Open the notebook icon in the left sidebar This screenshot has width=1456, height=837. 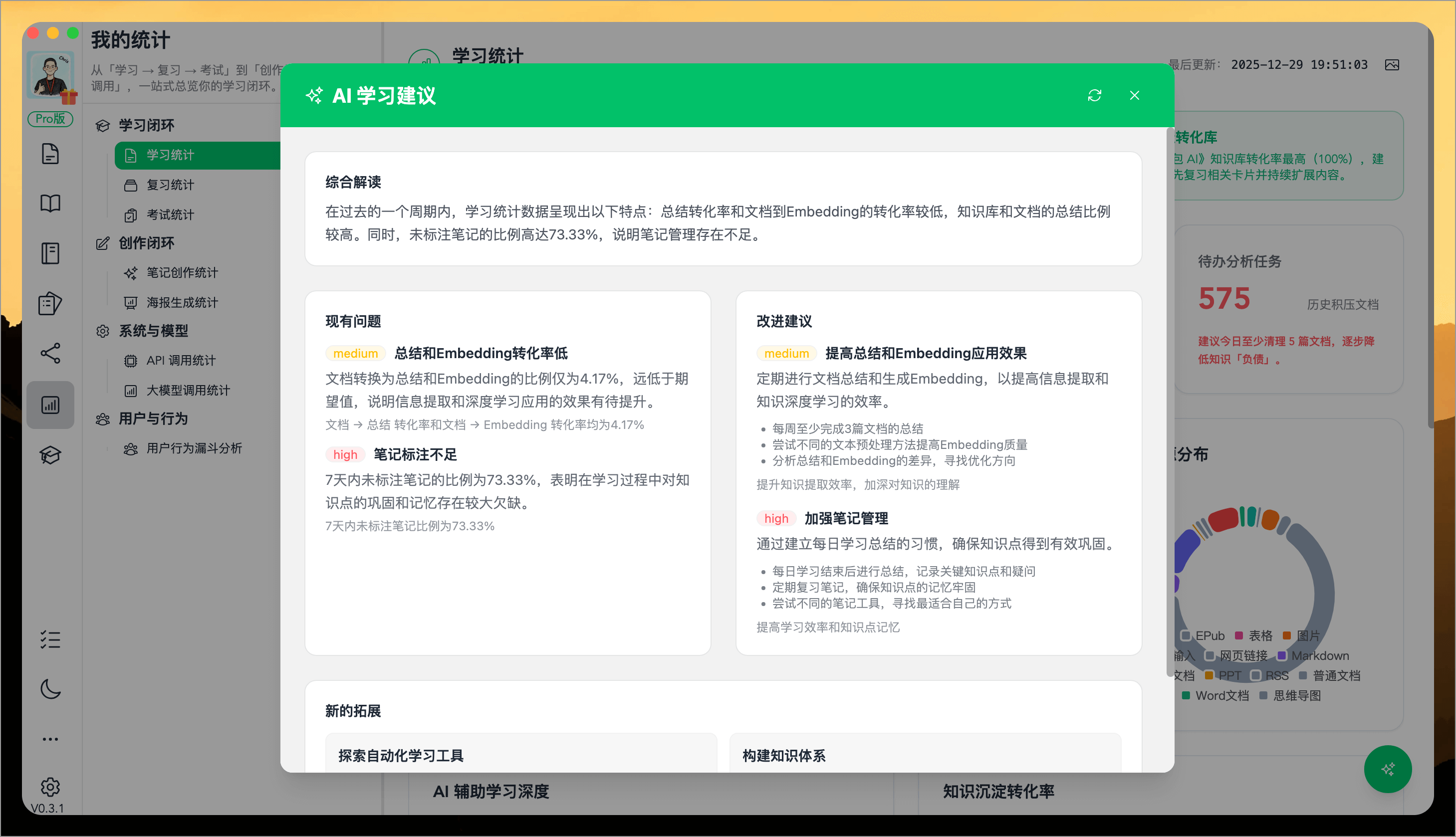pyautogui.click(x=50, y=253)
